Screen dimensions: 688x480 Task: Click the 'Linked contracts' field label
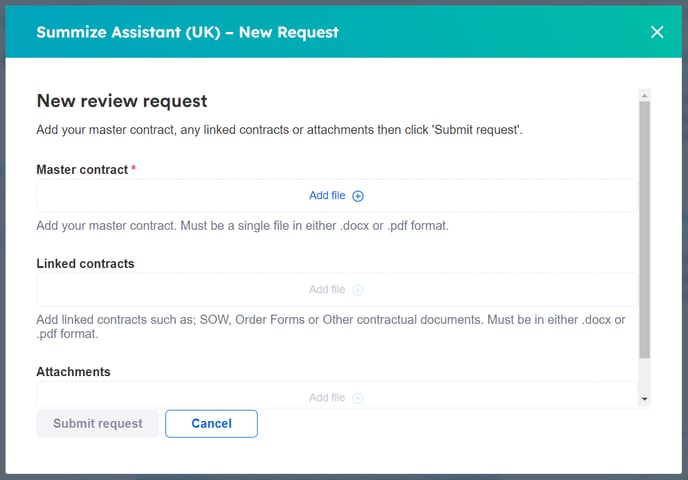coord(85,264)
